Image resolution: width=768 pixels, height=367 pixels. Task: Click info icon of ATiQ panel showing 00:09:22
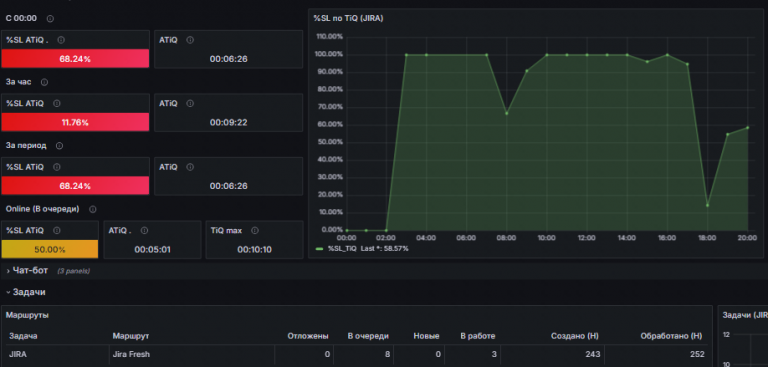tap(190, 103)
